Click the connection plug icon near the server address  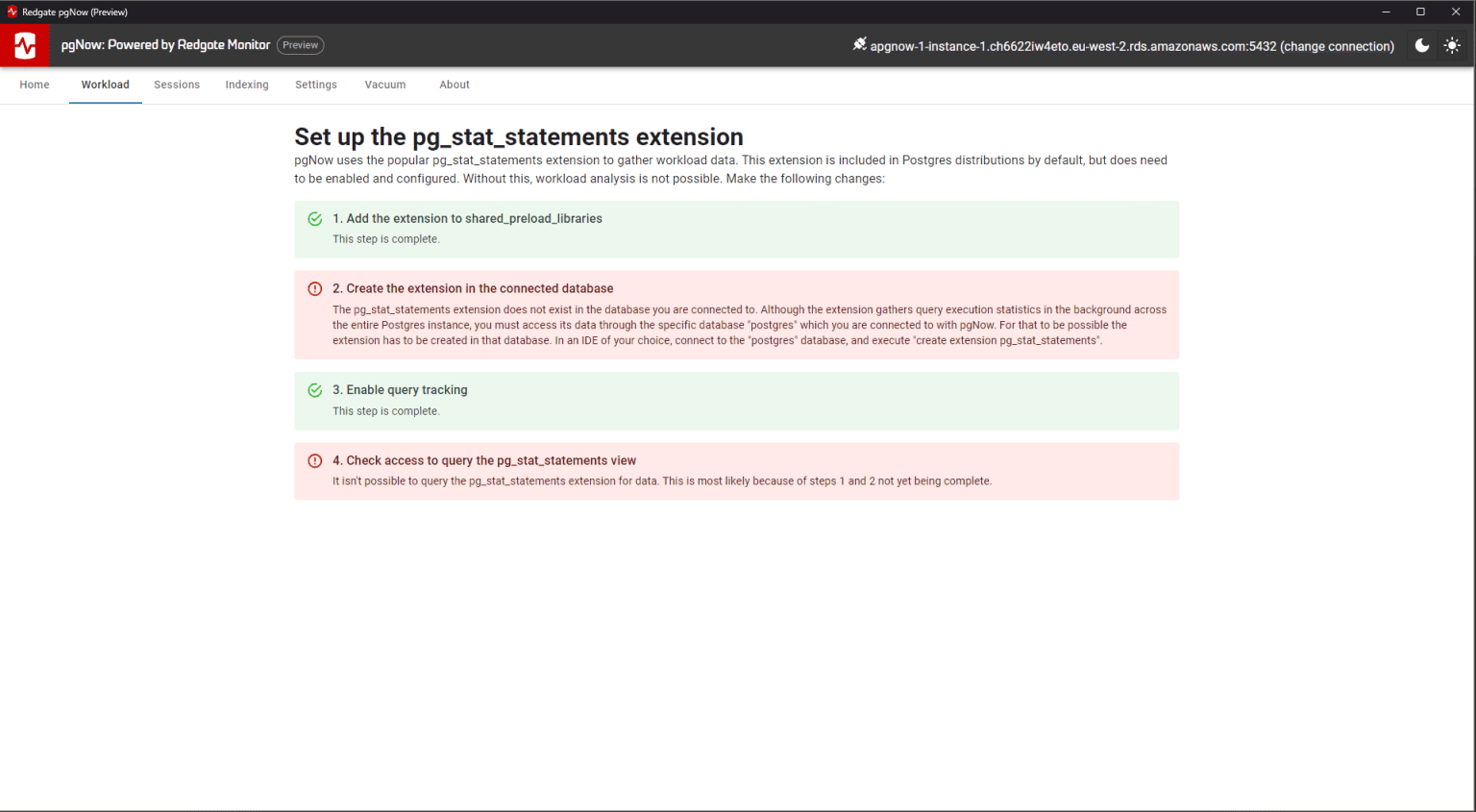pyautogui.click(x=858, y=44)
